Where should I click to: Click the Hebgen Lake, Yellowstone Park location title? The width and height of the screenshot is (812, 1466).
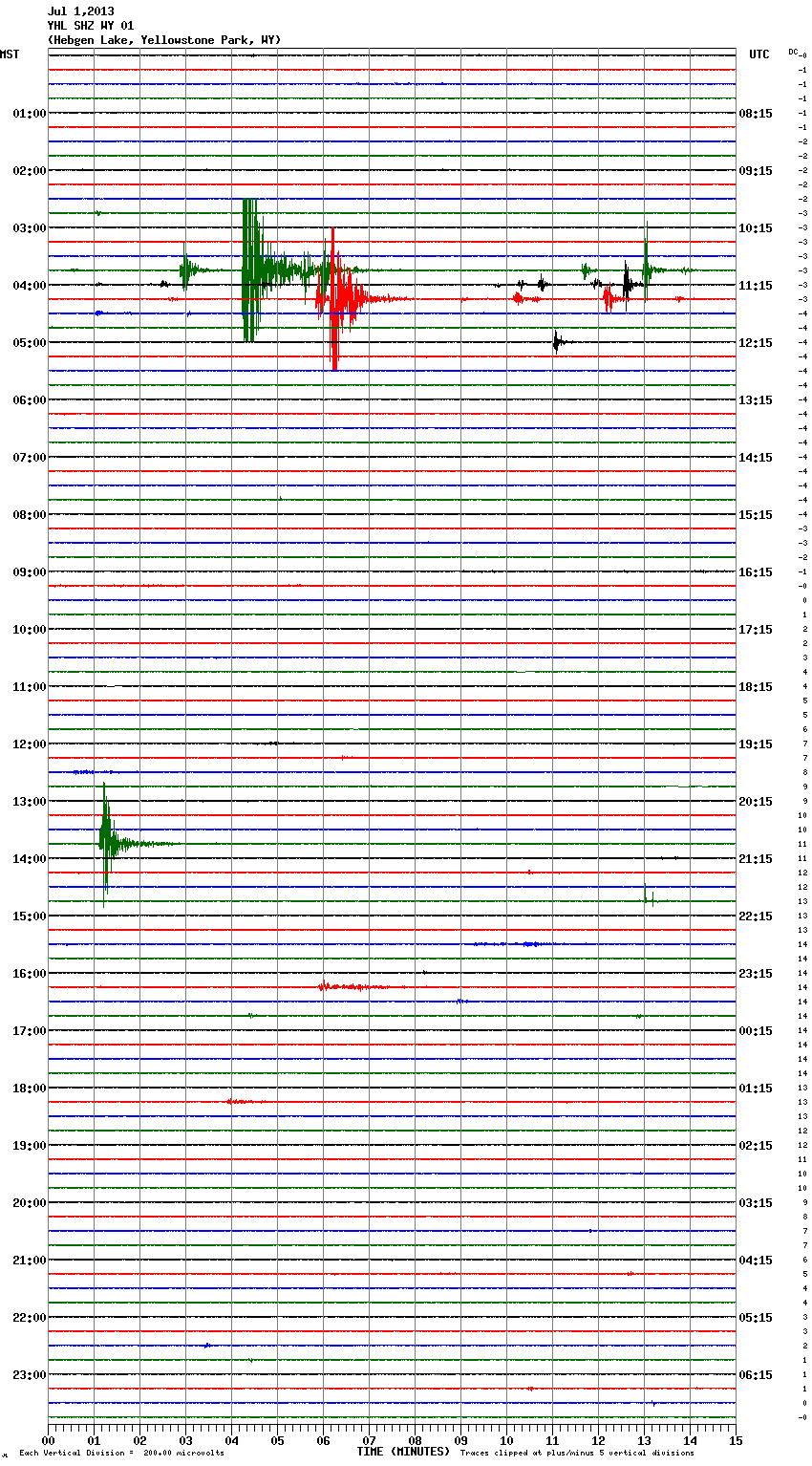pos(163,40)
